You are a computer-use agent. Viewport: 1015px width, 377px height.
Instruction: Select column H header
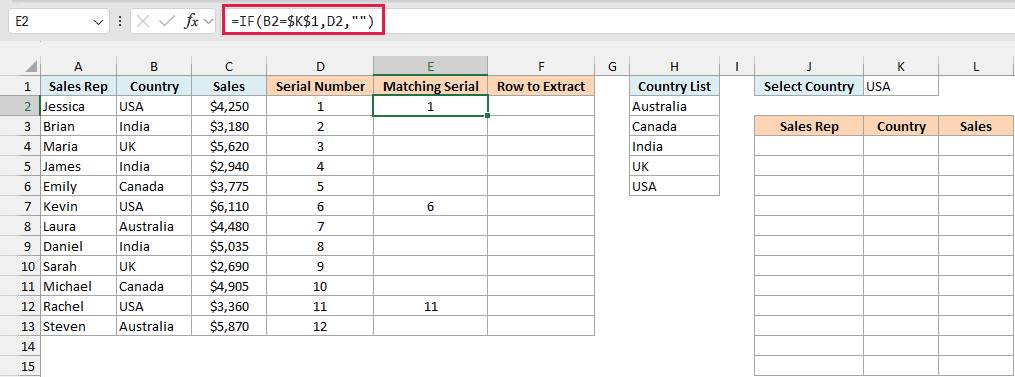click(675, 66)
